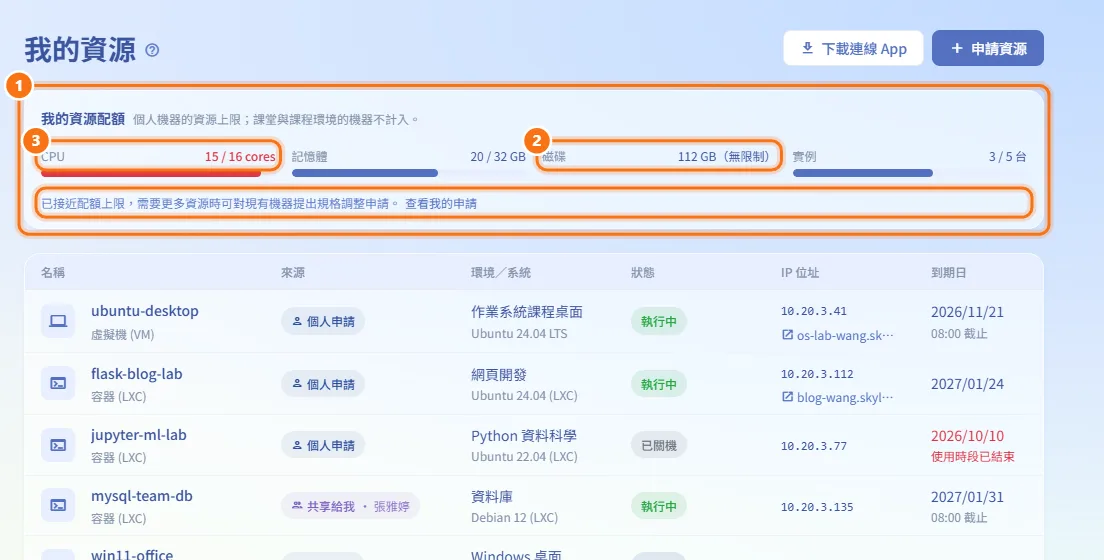Open the mysql-team-db machine name
Viewport: 1104px width, 560px height.
[x=142, y=496]
